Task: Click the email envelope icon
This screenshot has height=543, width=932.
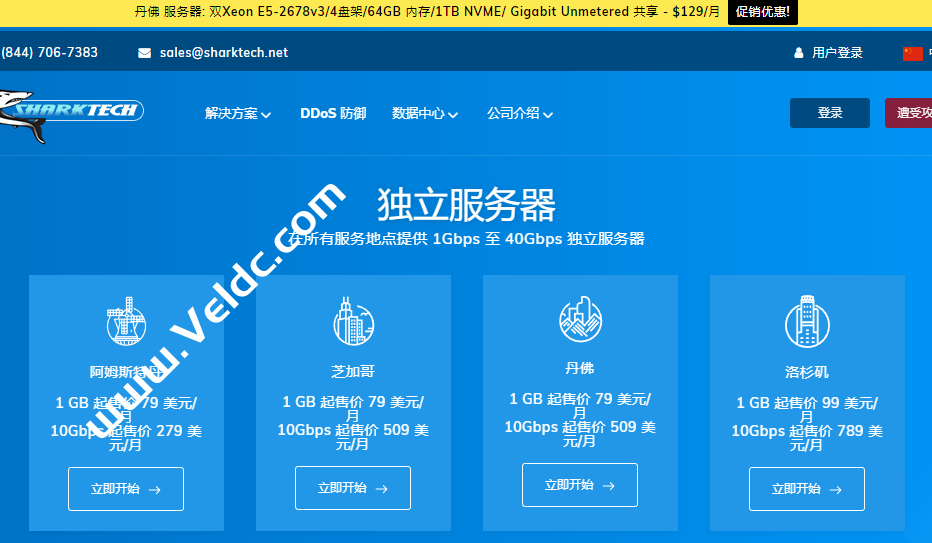Action: click(x=144, y=53)
